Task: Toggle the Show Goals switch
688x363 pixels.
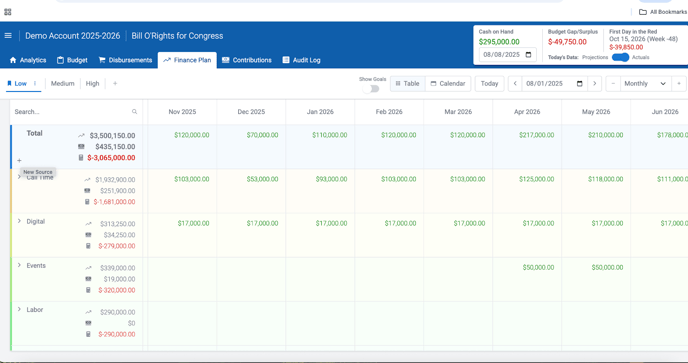Action: pyautogui.click(x=371, y=89)
